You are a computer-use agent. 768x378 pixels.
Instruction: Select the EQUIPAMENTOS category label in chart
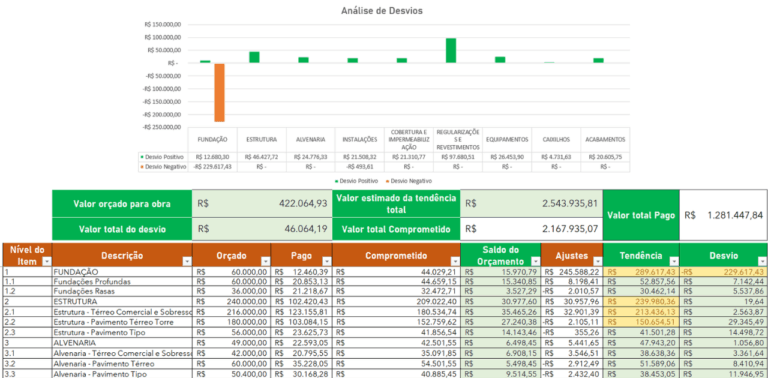(x=507, y=140)
